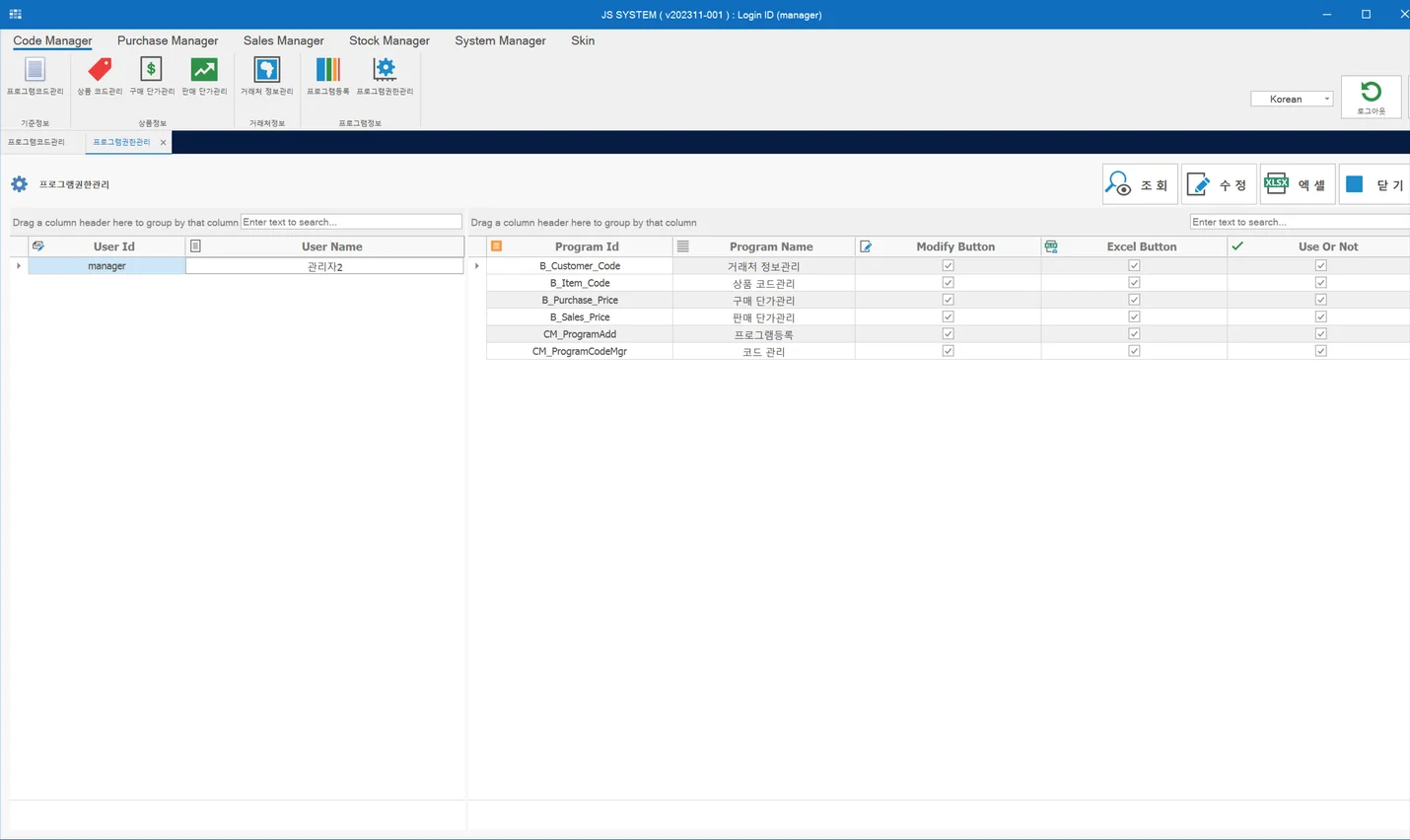This screenshot has height=840, width=1410.
Task: Click the orange icon in Program Id header
Action: point(496,246)
